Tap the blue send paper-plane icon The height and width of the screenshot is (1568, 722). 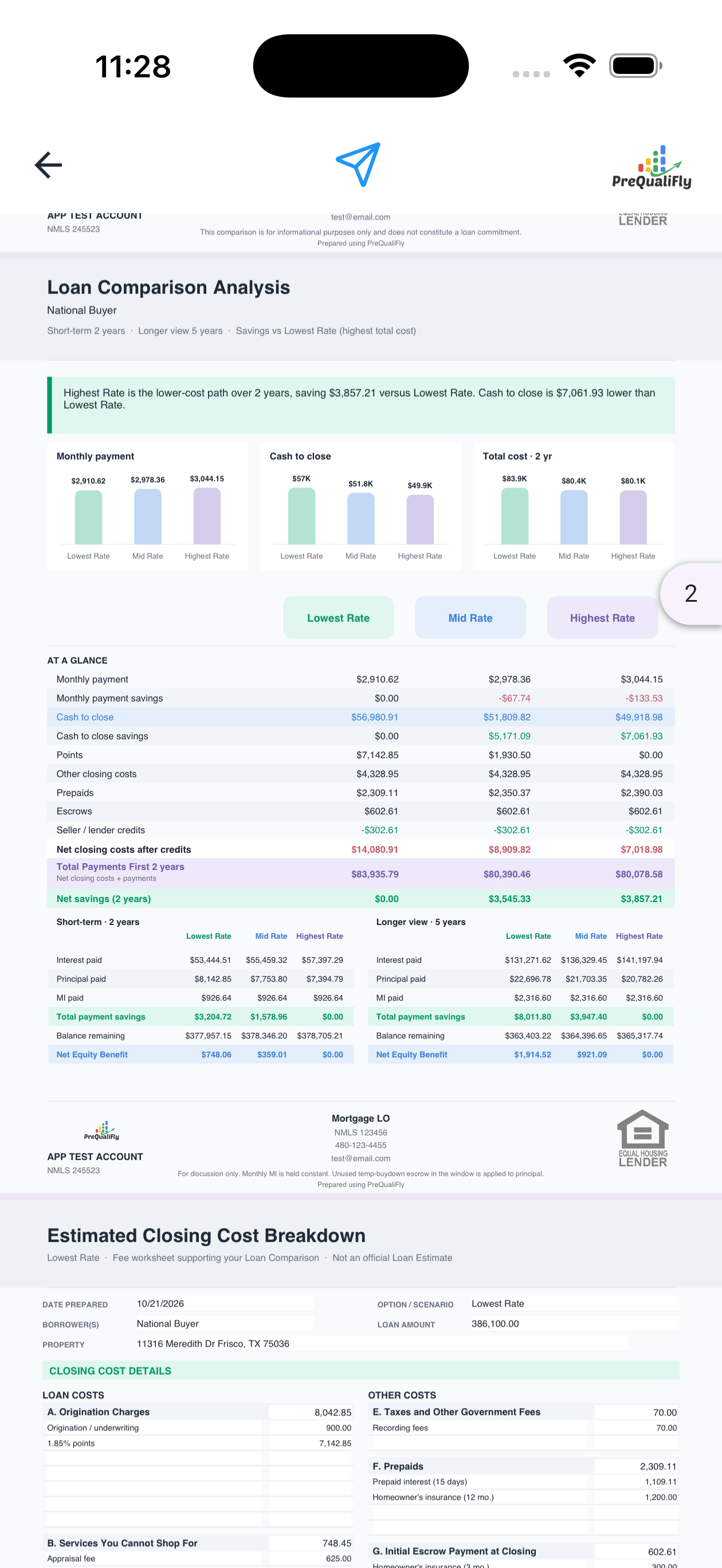(x=359, y=164)
